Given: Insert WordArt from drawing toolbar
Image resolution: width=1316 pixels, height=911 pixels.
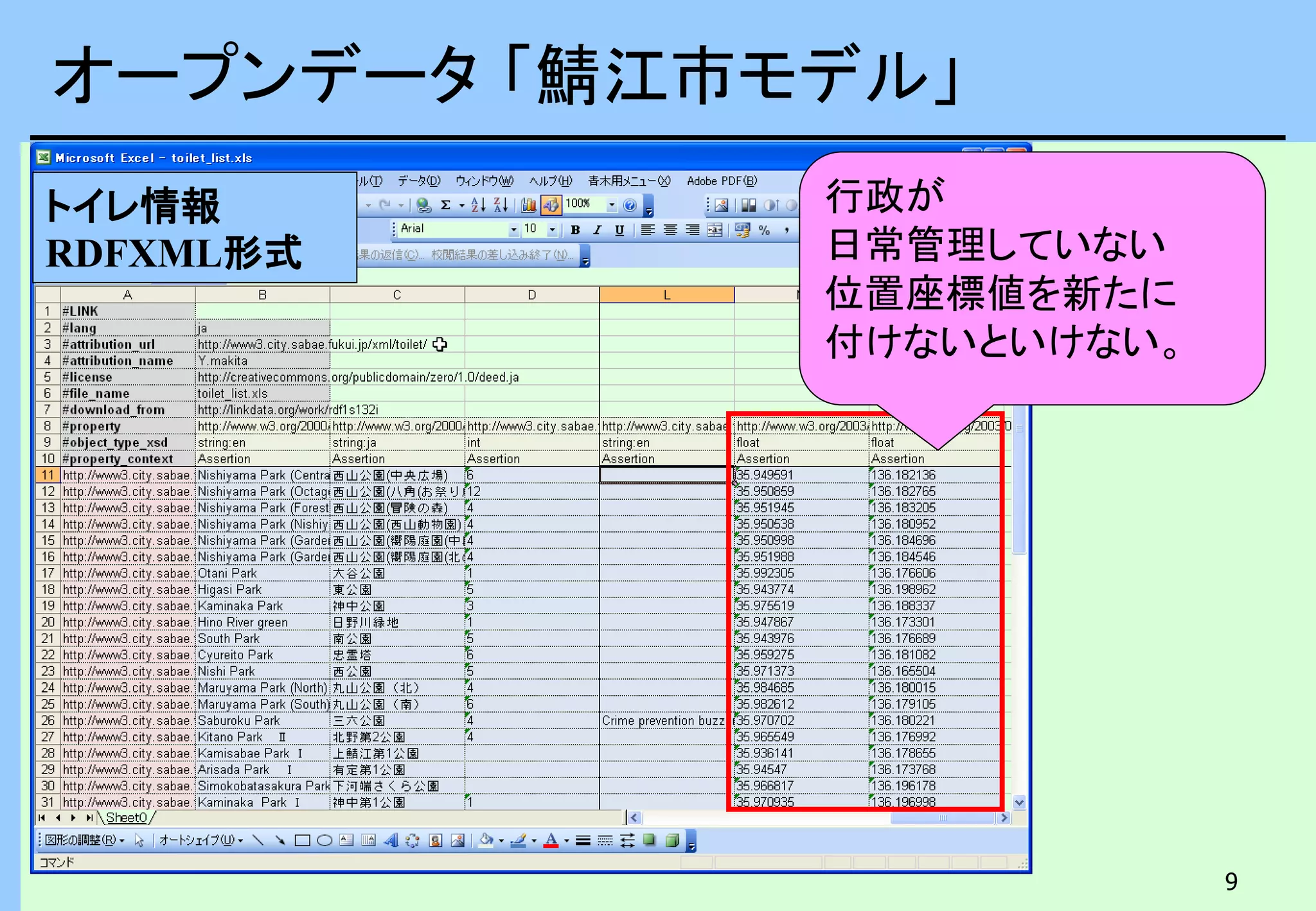Looking at the screenshot, I should click(391, 840).
